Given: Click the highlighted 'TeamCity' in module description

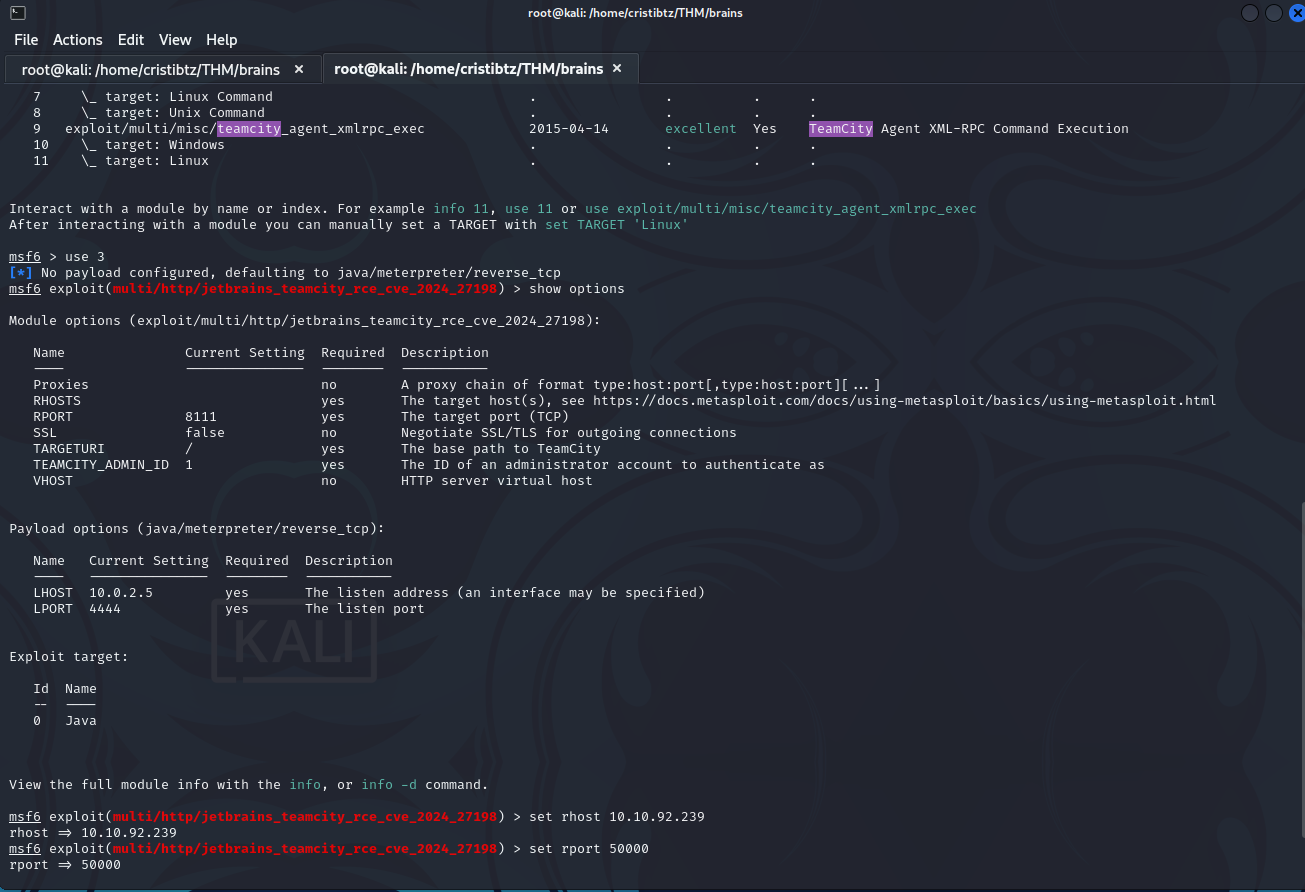Looking at the screenshot, I should [x=841, y=129].
